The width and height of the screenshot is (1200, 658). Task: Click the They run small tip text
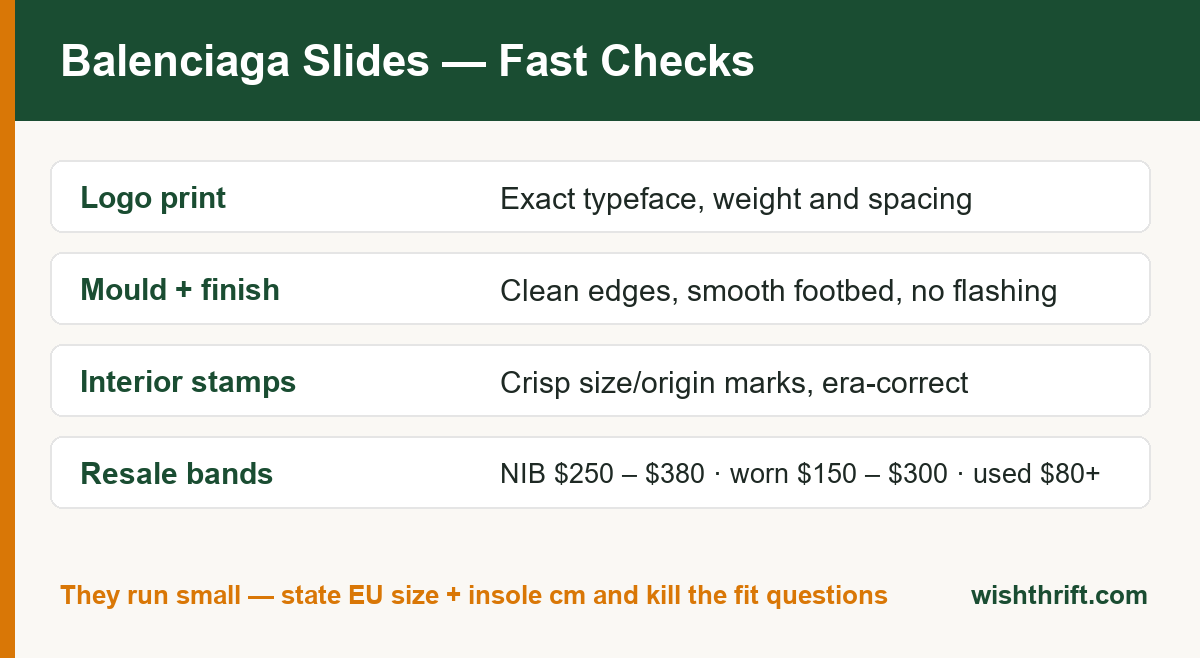pyautogui.click(x=473, y=595)
